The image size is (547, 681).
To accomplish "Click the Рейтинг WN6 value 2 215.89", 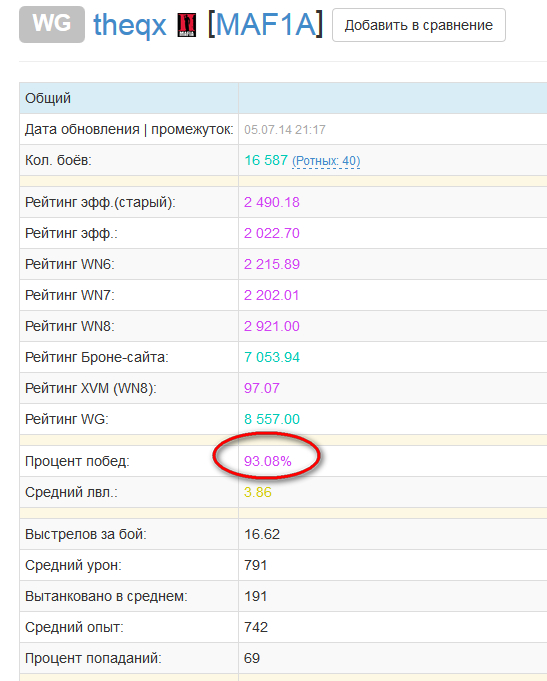I will (272, 264).
